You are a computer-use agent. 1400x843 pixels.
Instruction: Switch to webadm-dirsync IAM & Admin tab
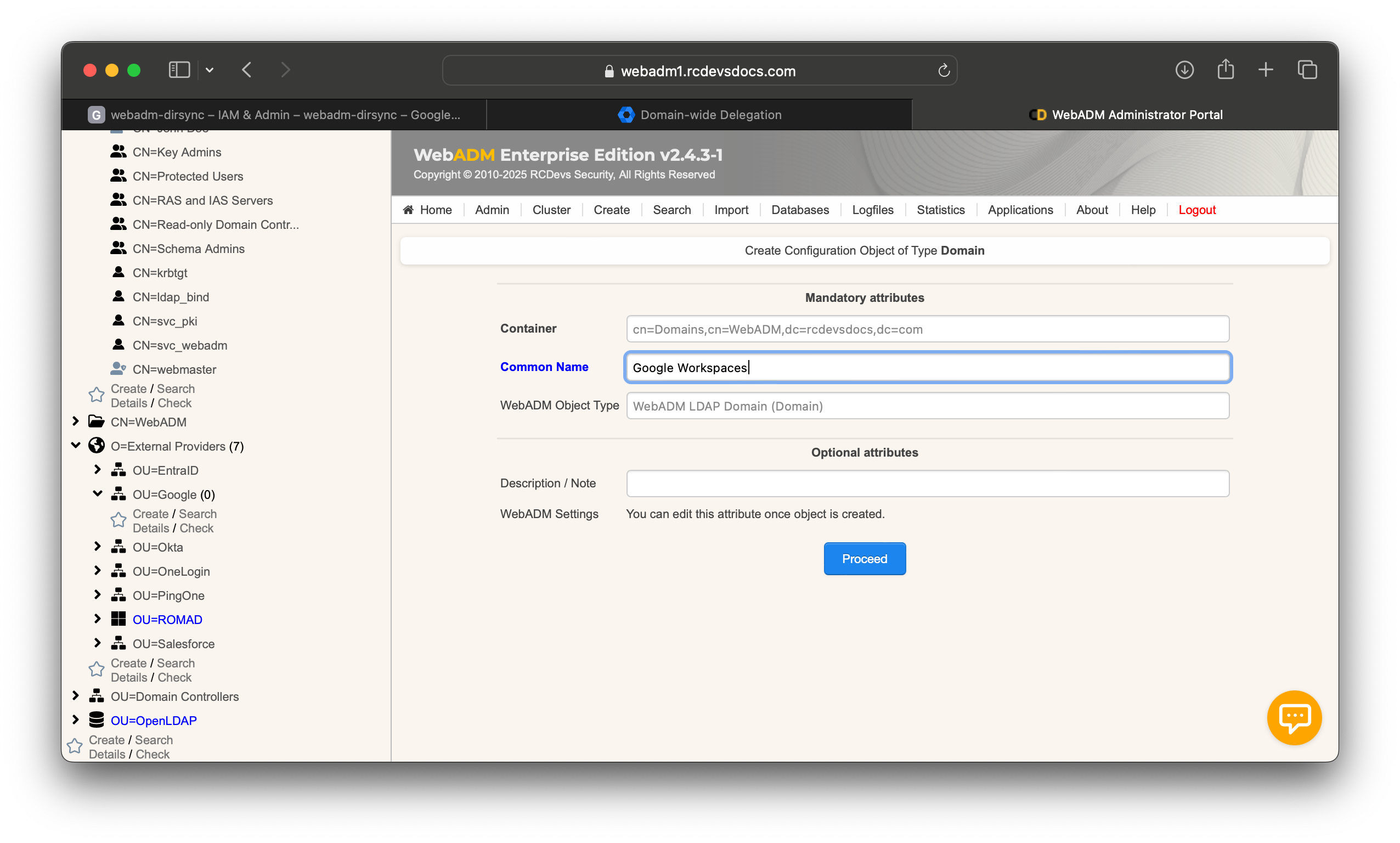click(274, 115)
